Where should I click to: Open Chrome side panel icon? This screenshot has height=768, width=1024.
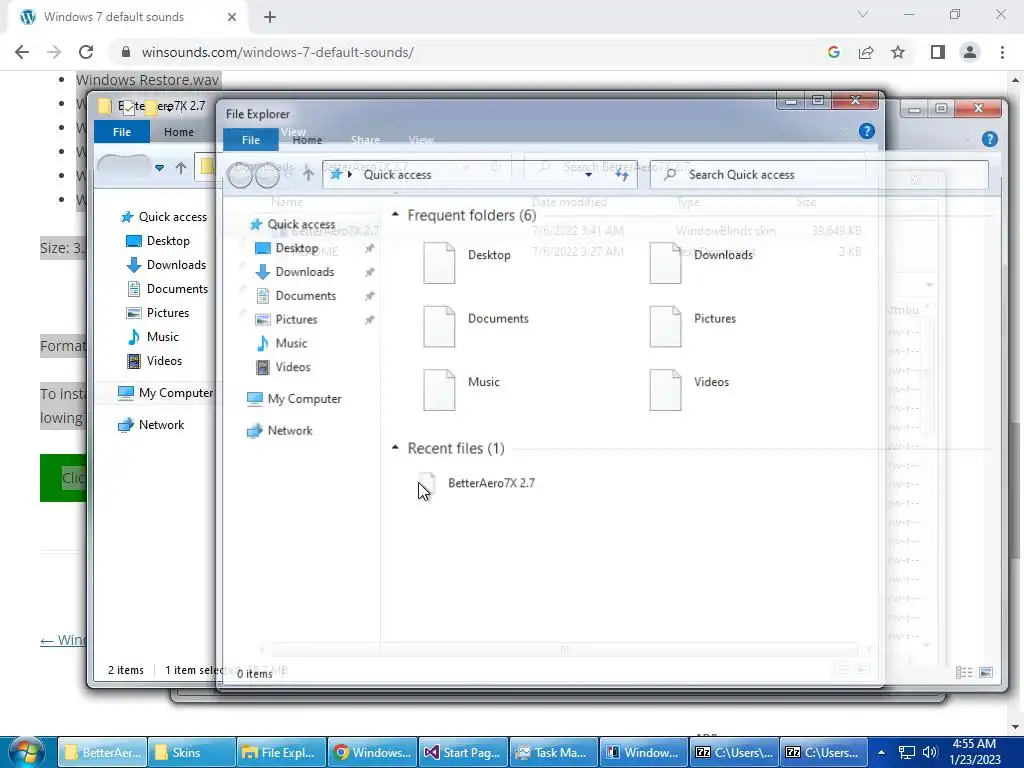pos(938,52)
